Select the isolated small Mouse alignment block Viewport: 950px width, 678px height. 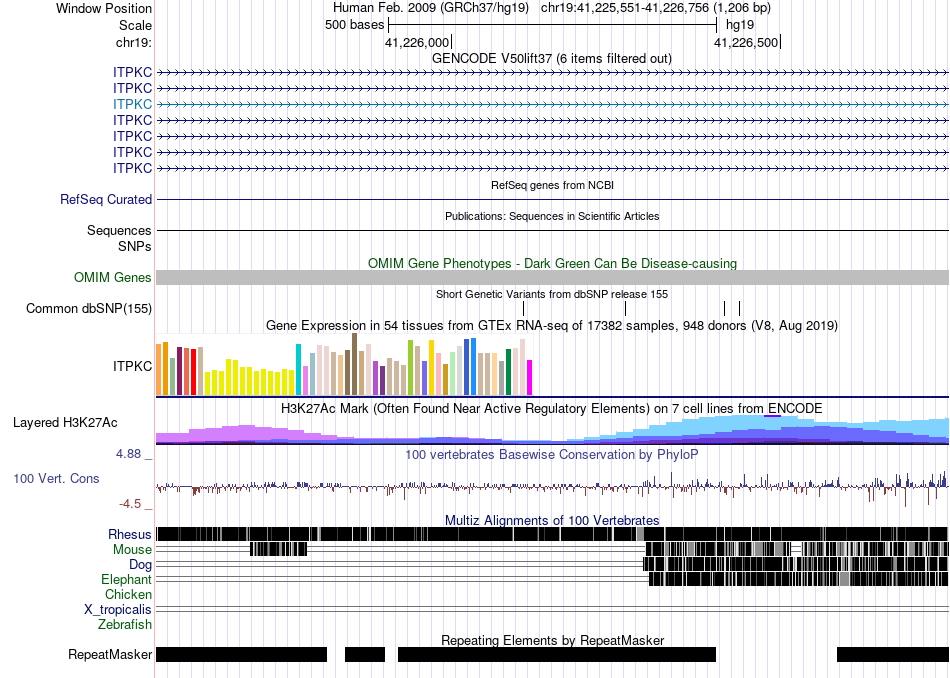[x=279, y=550]
